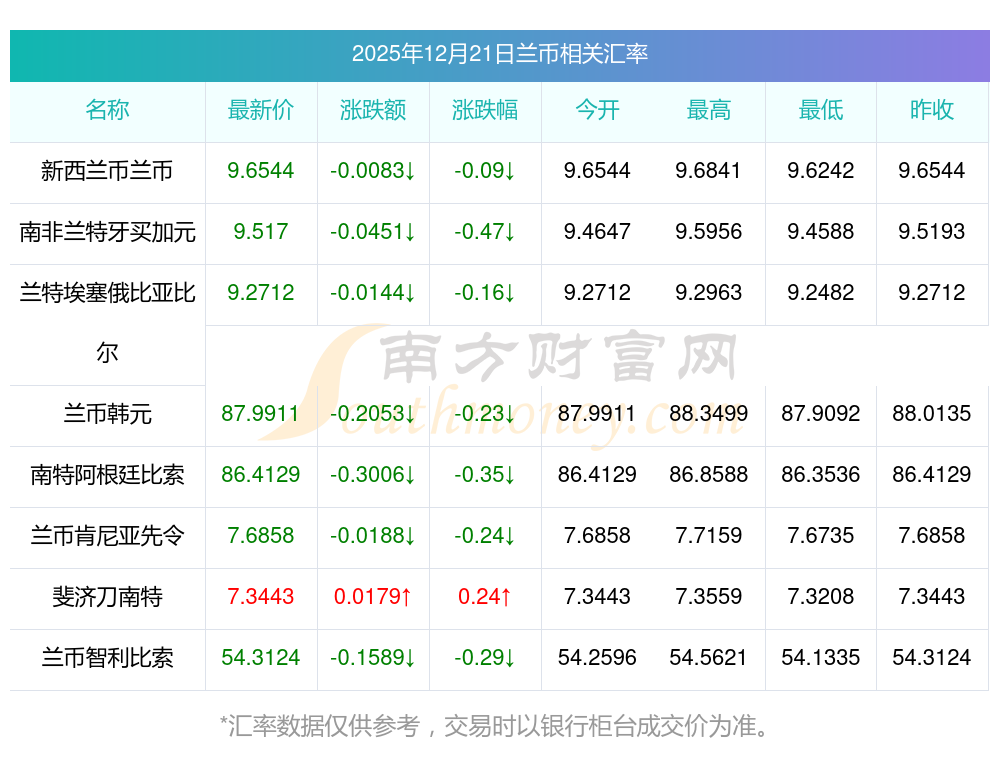1000x757 pixels.
Task: Click the red change percent 0.24↑
Action: [485, 597]
